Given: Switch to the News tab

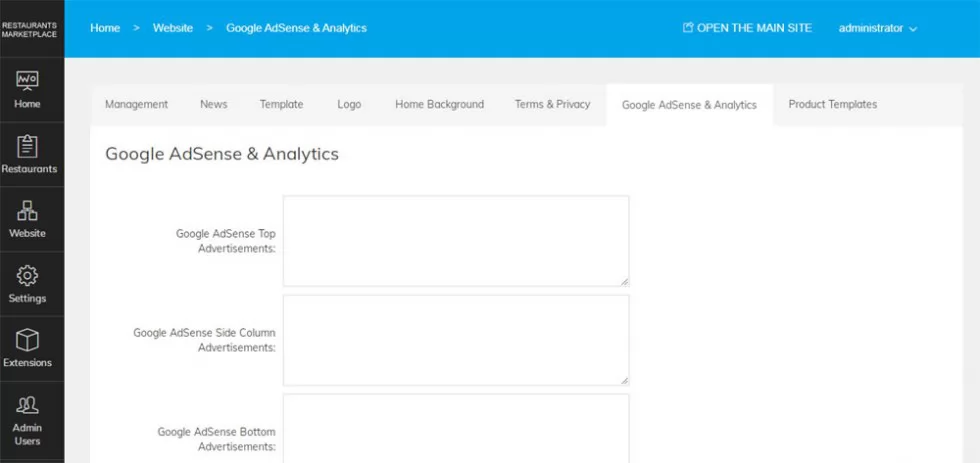Looking at the screenshot, I should pos(214,104).
